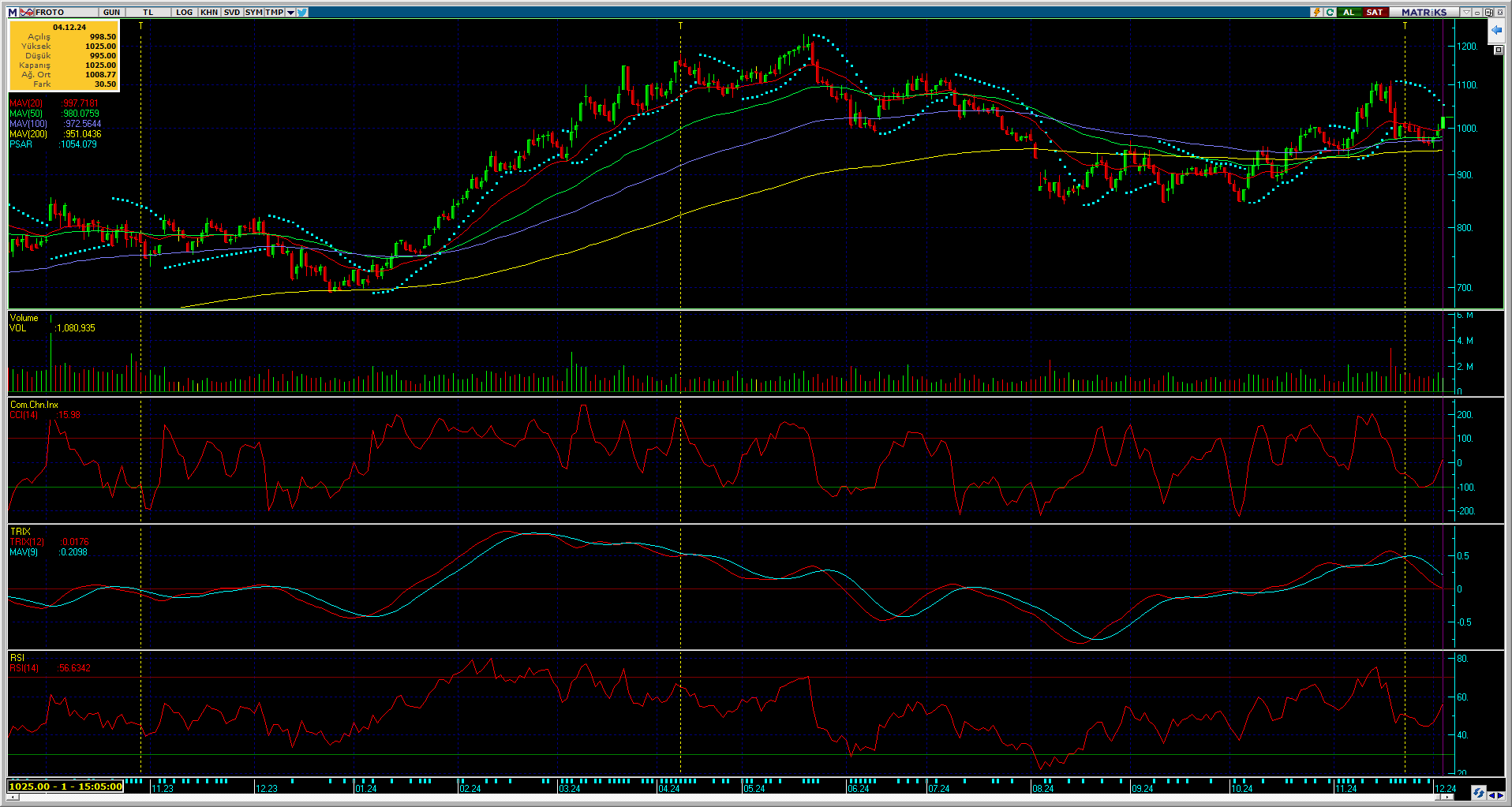
Task: Click the lightning bolt icon in title bar
Action: pyautogui.click(x=1317, y=13)
